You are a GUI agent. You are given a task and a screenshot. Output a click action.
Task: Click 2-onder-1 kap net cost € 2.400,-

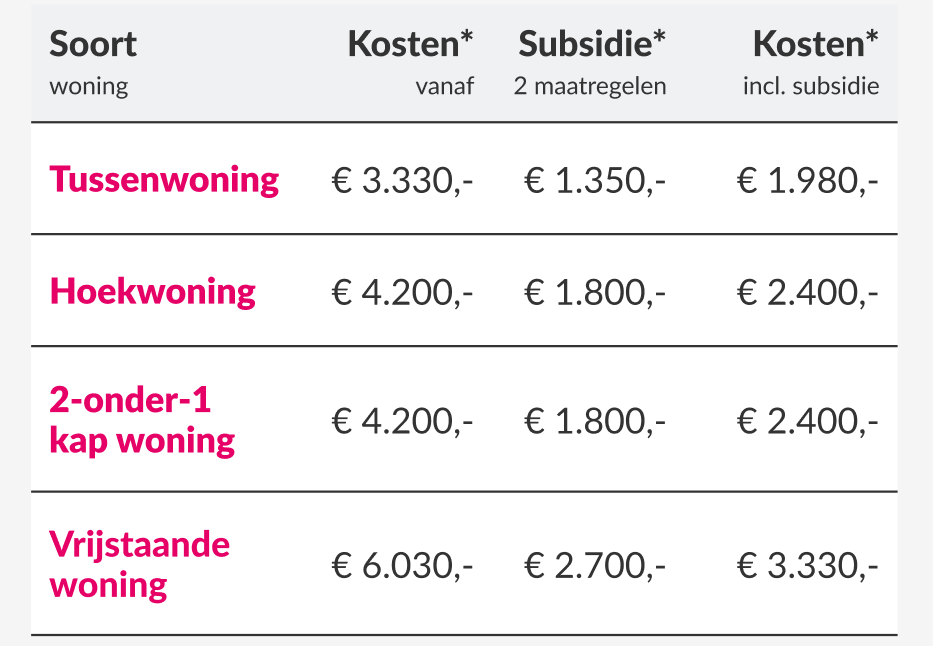click(x=807, y=421)
